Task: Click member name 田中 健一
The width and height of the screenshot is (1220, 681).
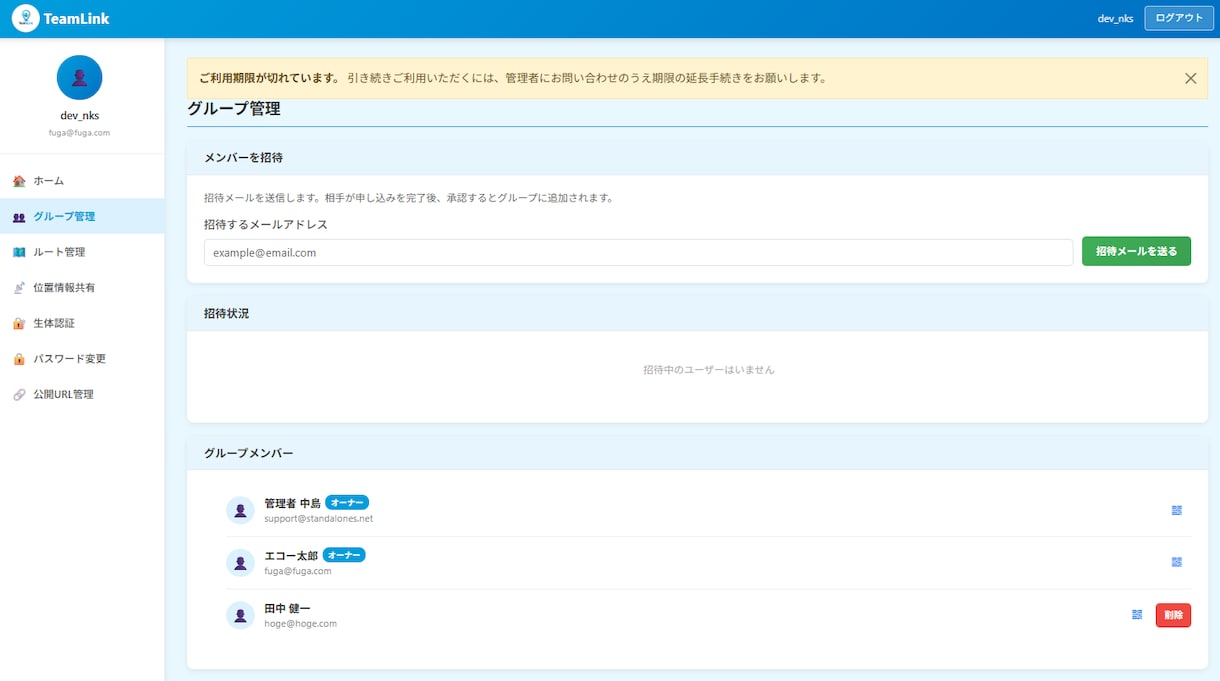Action: pos(287,608)
